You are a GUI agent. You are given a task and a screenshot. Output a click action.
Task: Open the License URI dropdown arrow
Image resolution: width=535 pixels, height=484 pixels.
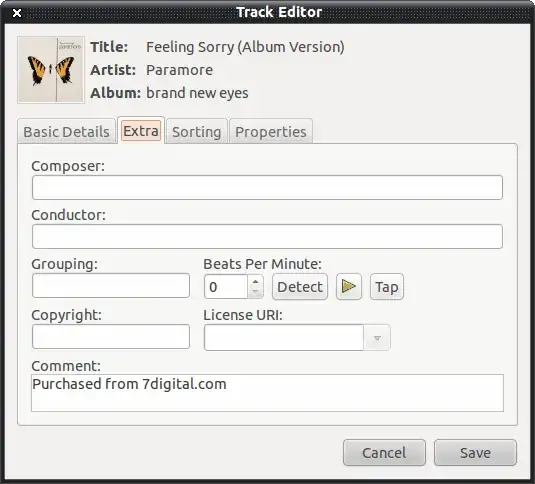[377, 338]
